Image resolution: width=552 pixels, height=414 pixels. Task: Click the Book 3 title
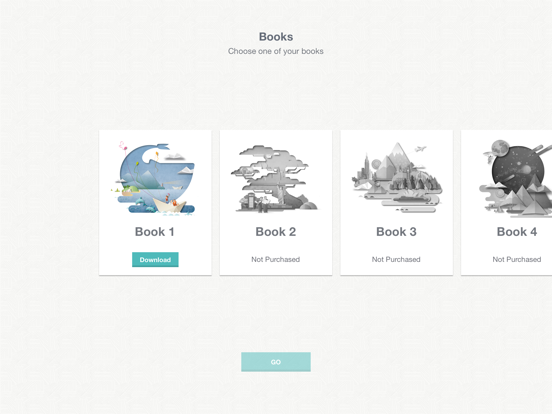[x=396, y=232]
